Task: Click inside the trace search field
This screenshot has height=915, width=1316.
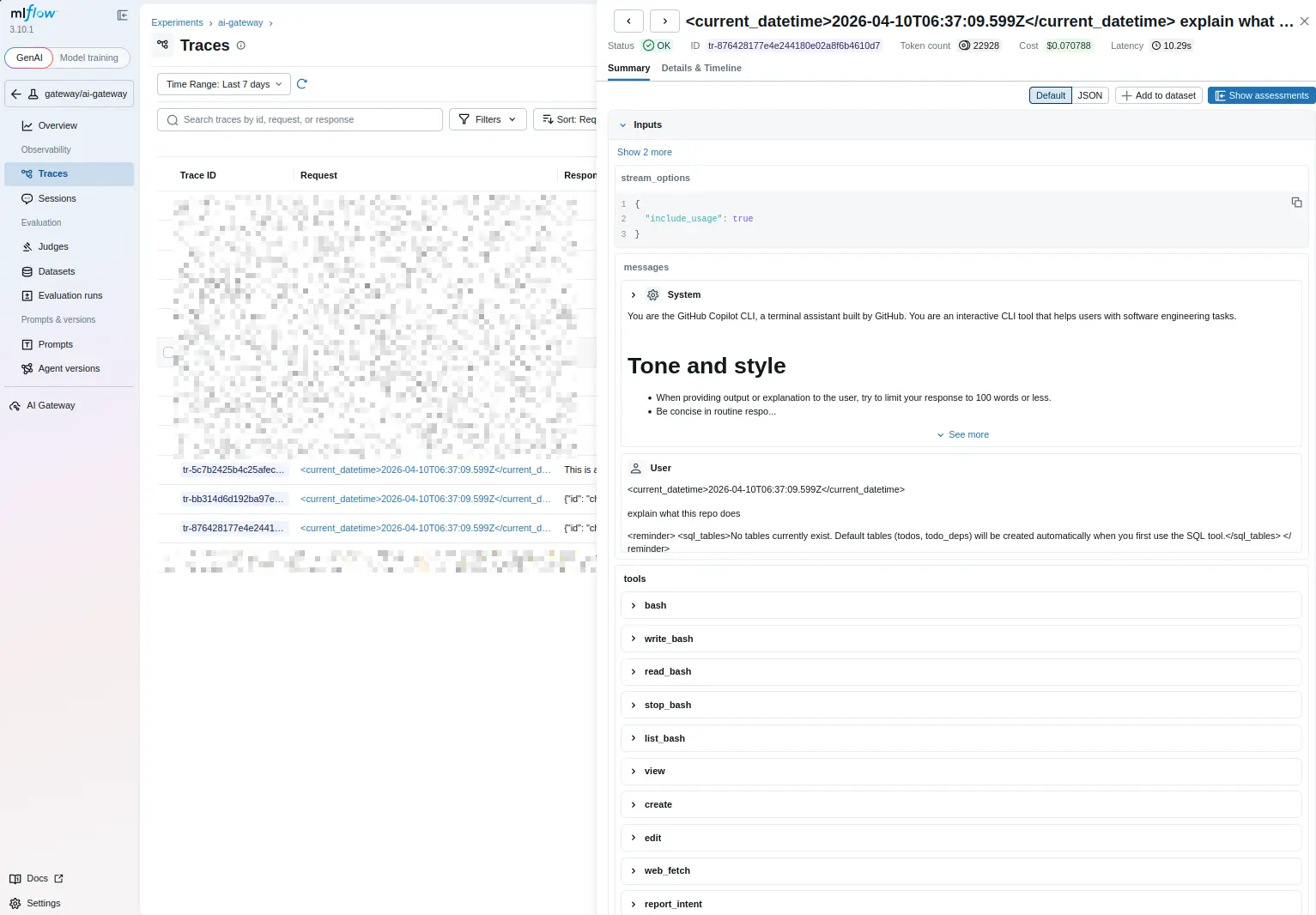Action: 300,119
